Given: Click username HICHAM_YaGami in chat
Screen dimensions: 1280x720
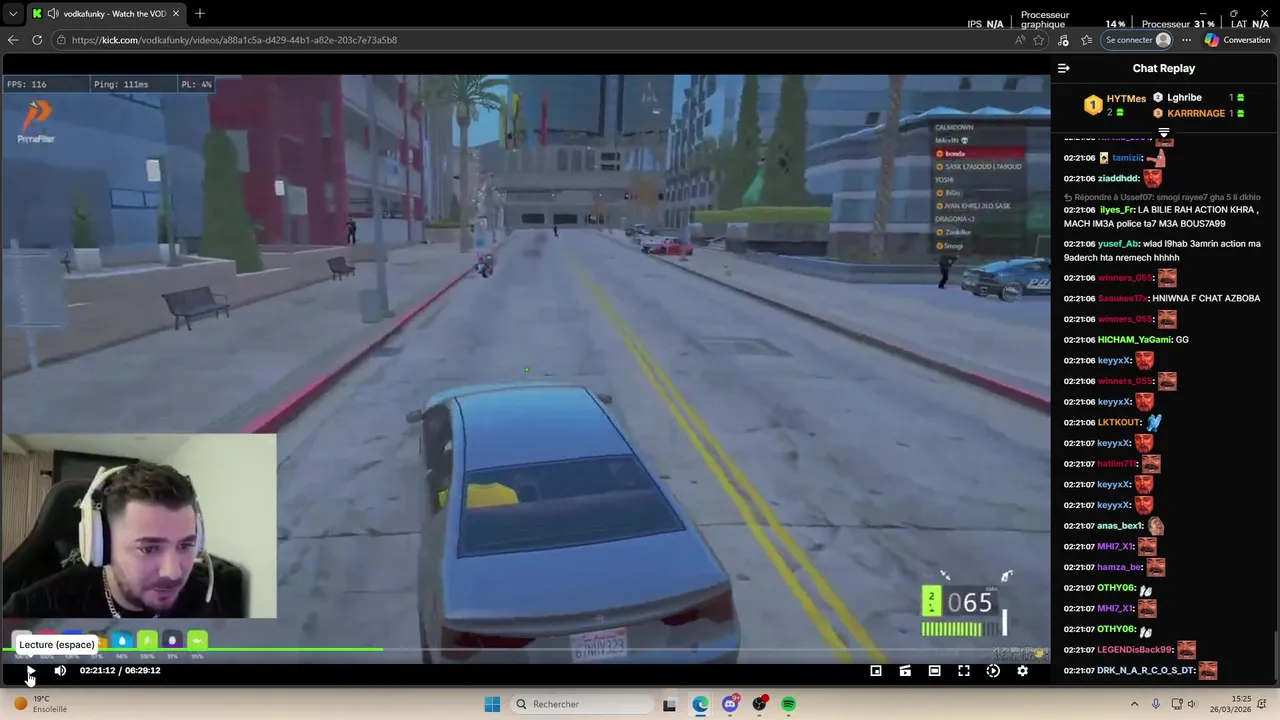Looking at the screenshot, I should pyautogui.click(x=1134, y=339).
